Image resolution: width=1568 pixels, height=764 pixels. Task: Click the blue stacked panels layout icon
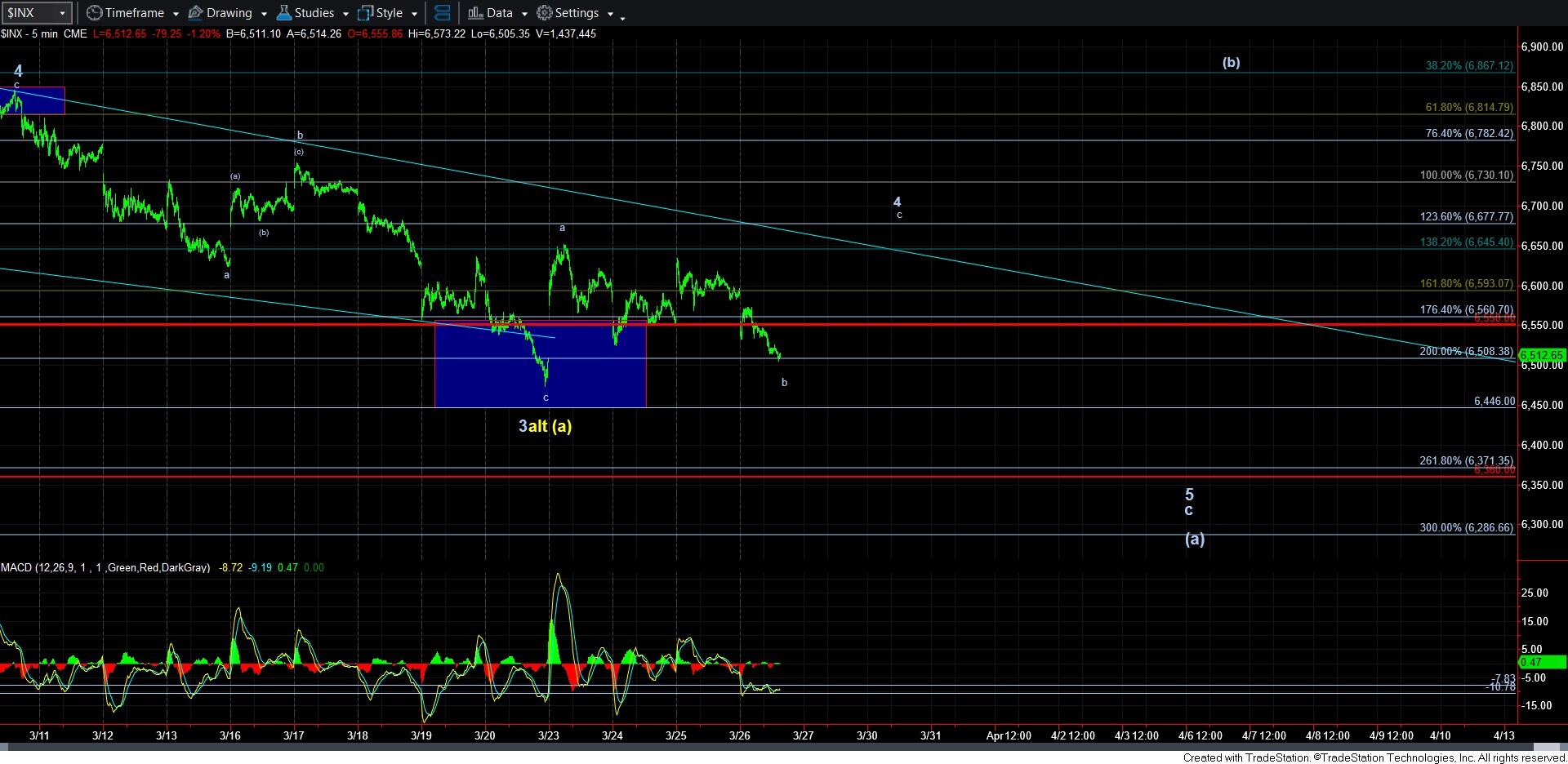point(442,13)
